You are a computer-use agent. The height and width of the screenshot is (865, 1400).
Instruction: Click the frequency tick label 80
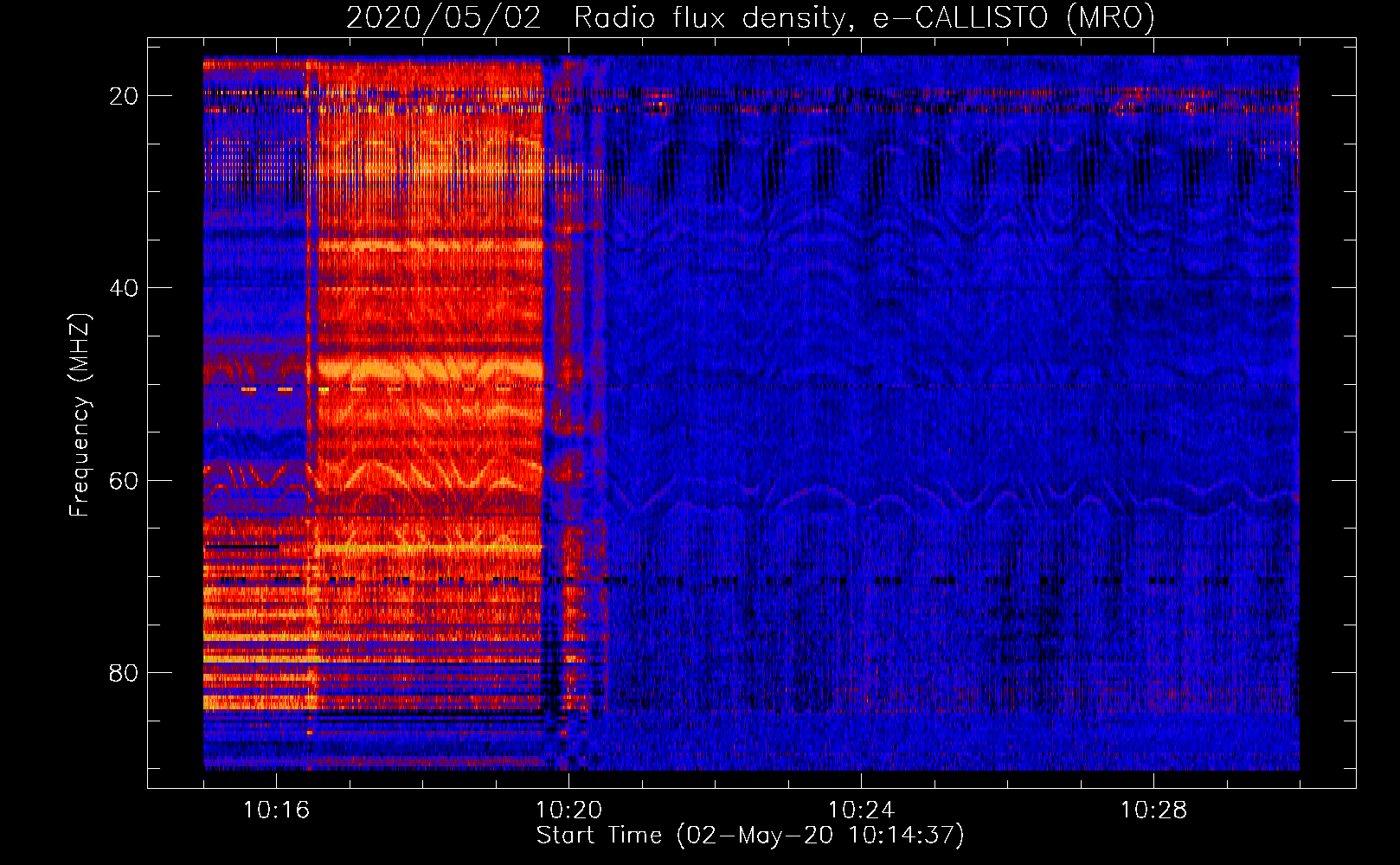pyautogui.click(x=124, y=672)
